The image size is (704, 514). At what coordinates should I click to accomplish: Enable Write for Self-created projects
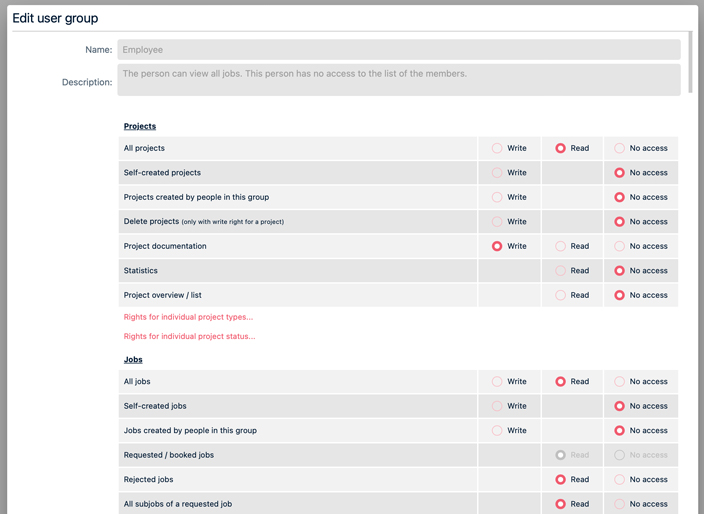tap(497, 173)
